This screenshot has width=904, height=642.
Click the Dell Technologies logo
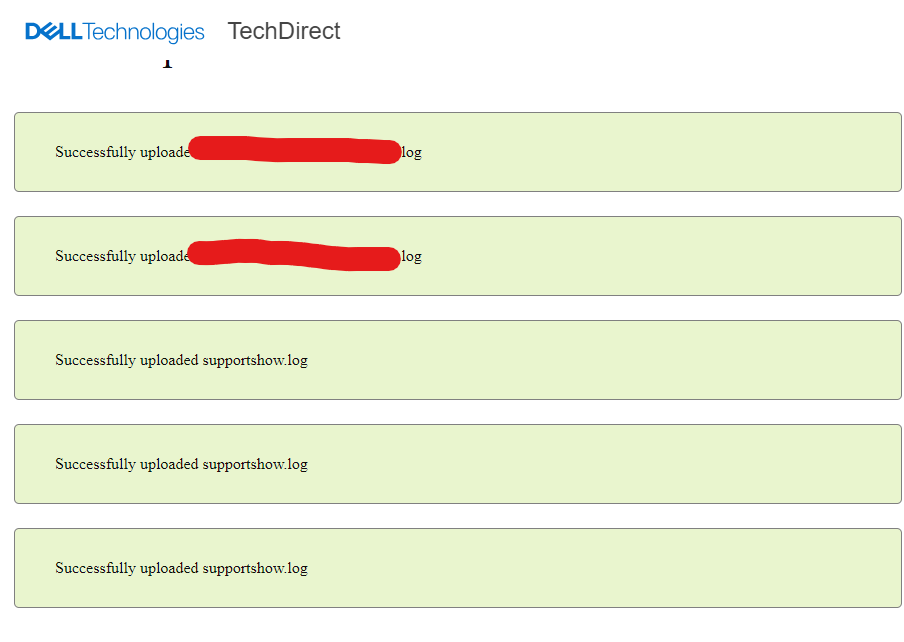pos(115,32)
